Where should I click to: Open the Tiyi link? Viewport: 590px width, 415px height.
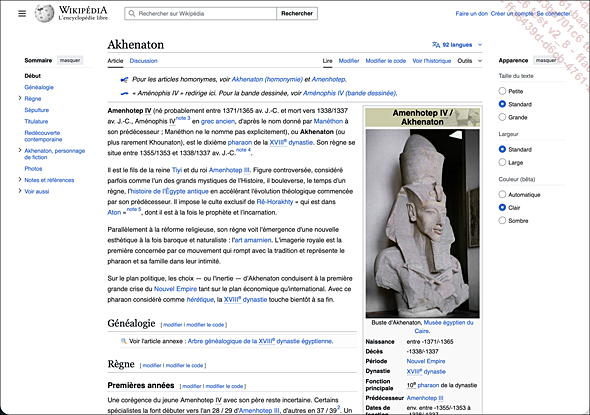177,170
